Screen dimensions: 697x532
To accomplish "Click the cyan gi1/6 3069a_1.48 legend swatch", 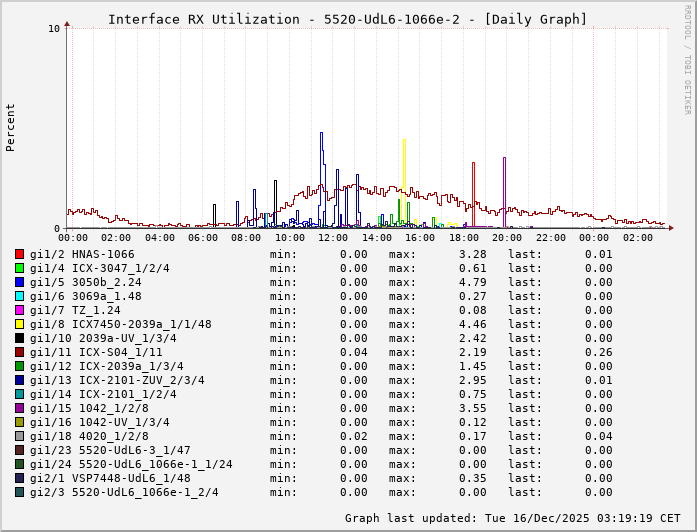I will (x=19, y=296).
